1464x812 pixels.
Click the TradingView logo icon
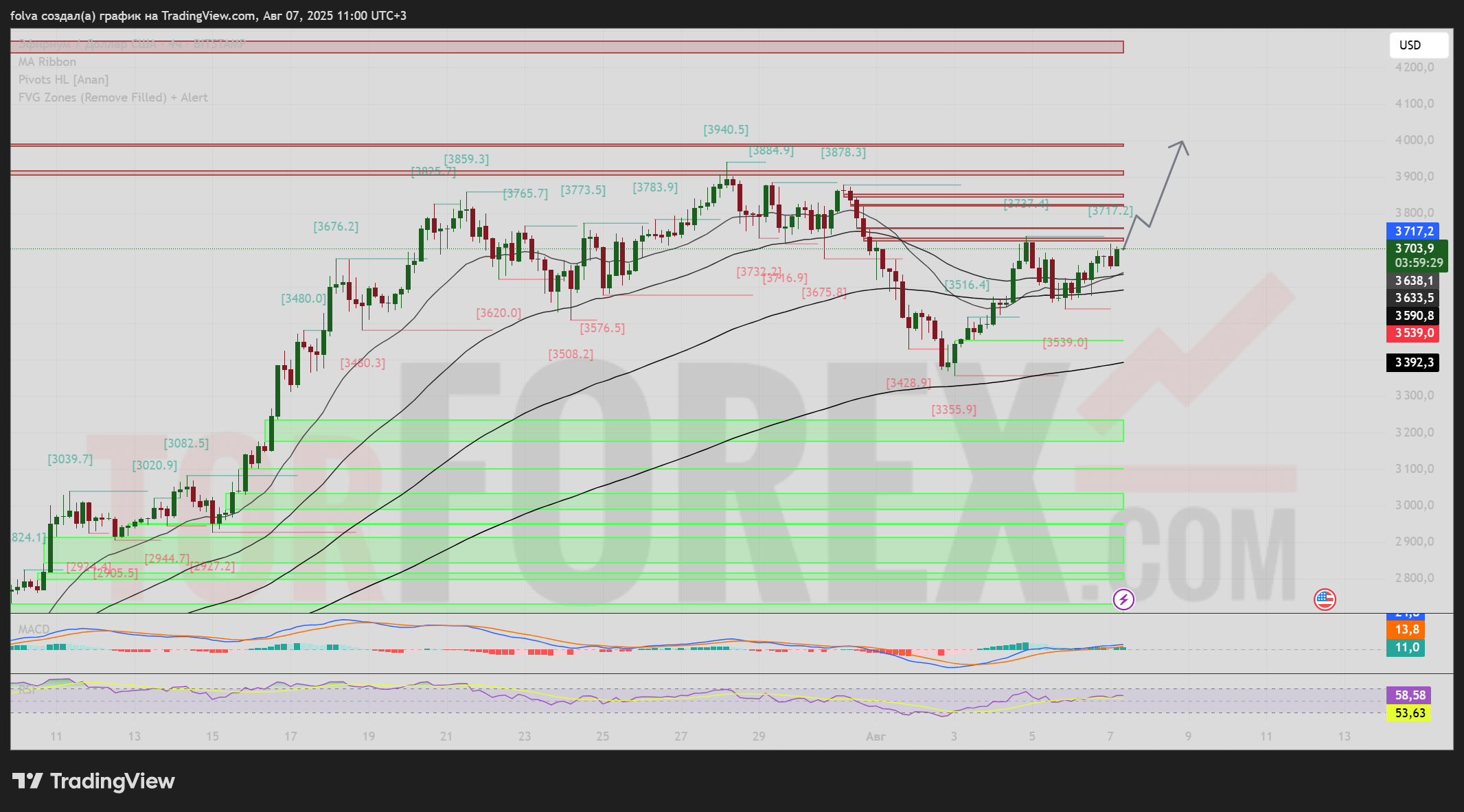(x=28, y=781)
